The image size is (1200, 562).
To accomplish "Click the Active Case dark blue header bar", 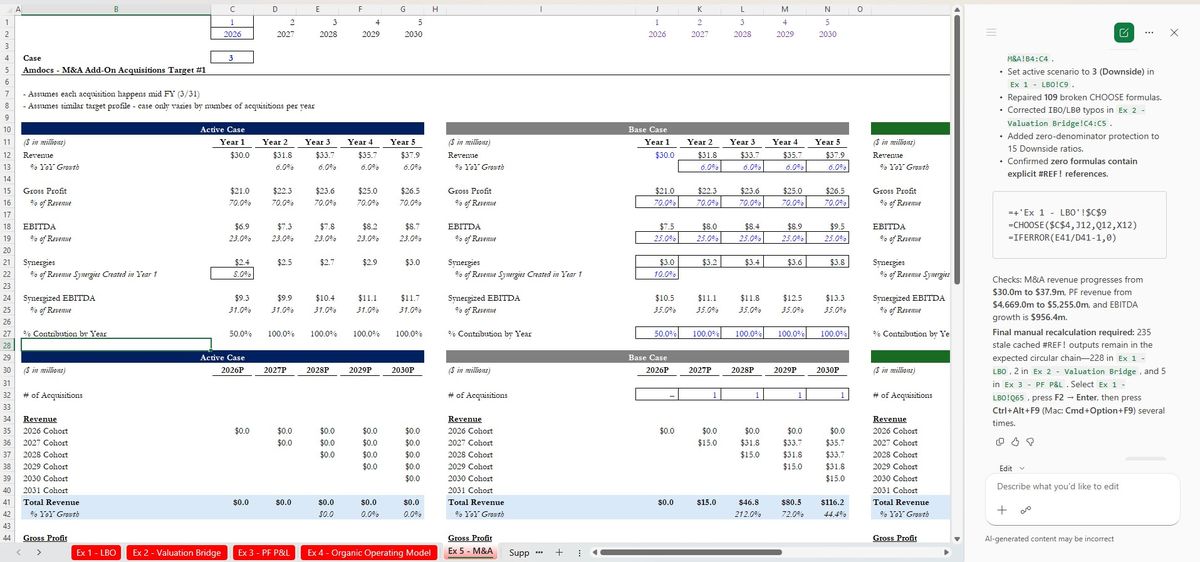I will 222,130.
